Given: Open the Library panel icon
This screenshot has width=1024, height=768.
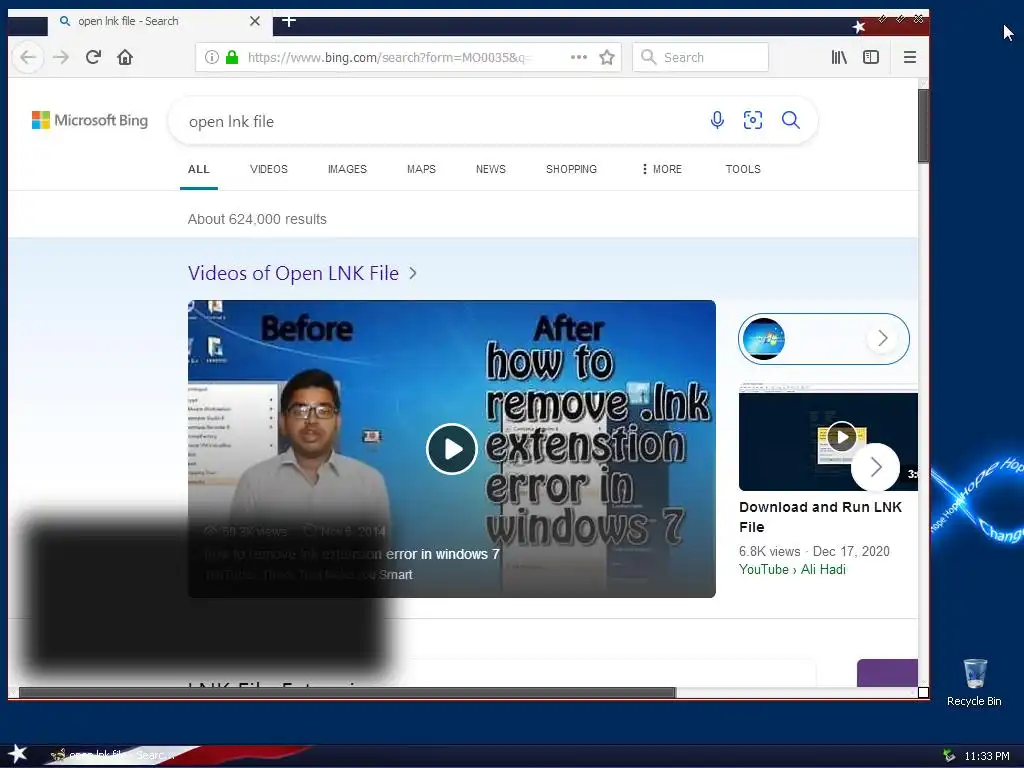Looking at the screenshot, I should pos(839,57).
